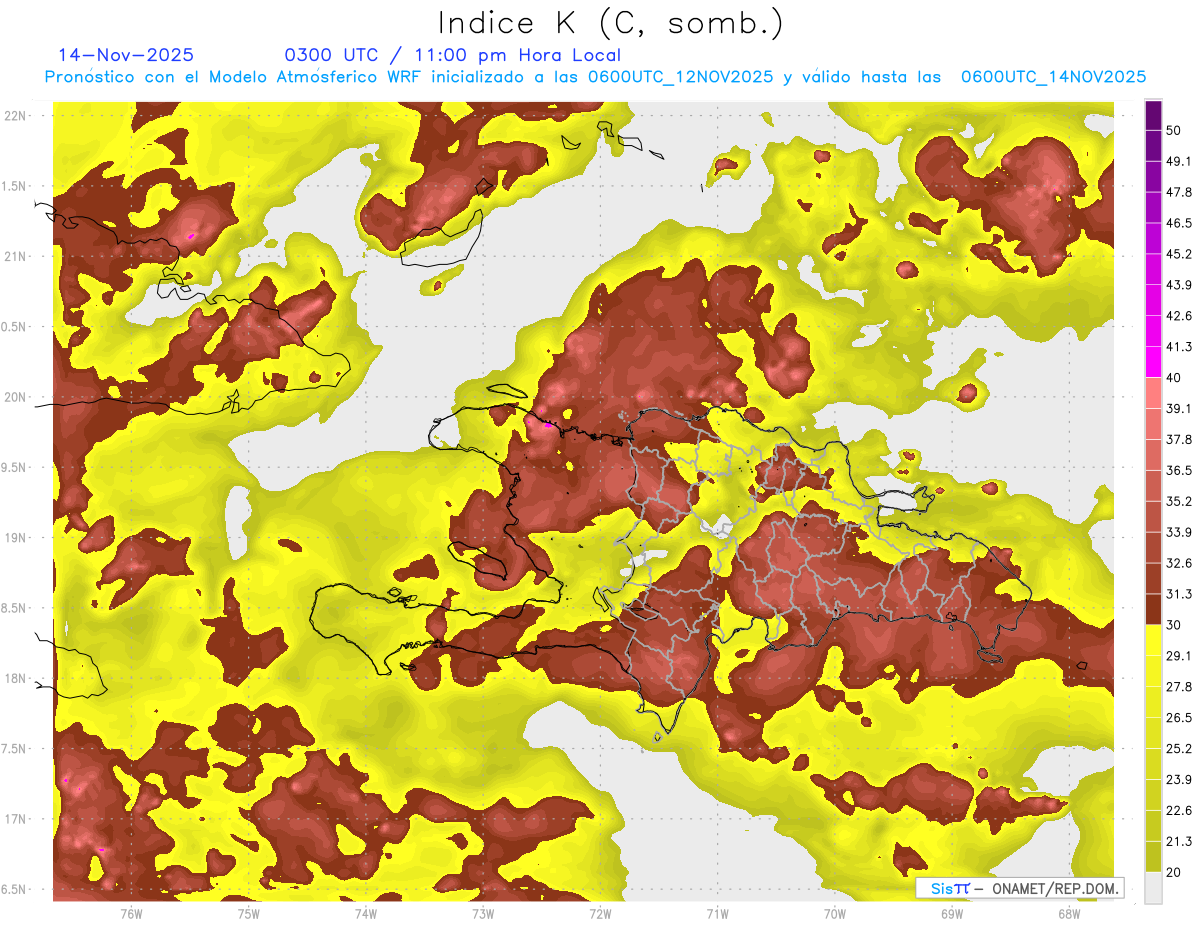Click the '45.2' color bar label

[x=1178, y=254]
